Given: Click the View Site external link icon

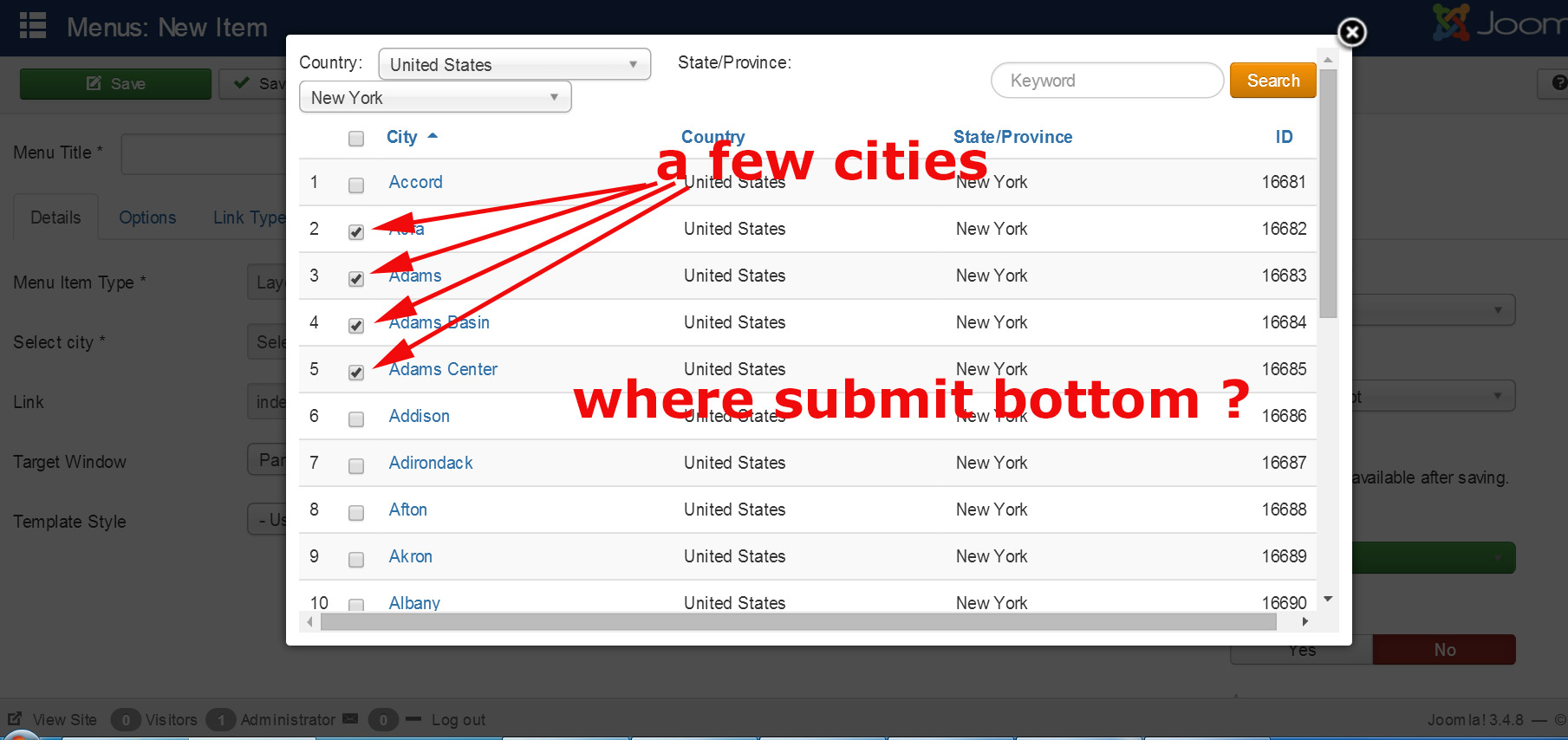Looking at the screenshot, I should pos(15,719).
